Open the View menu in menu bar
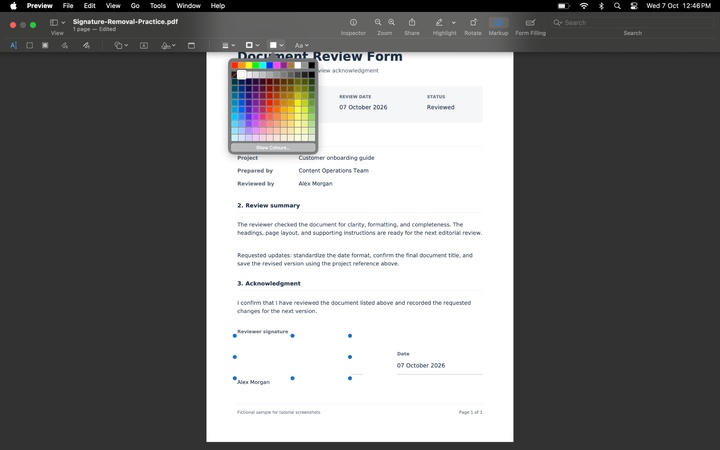720x450 pixels. click(113, 6)
